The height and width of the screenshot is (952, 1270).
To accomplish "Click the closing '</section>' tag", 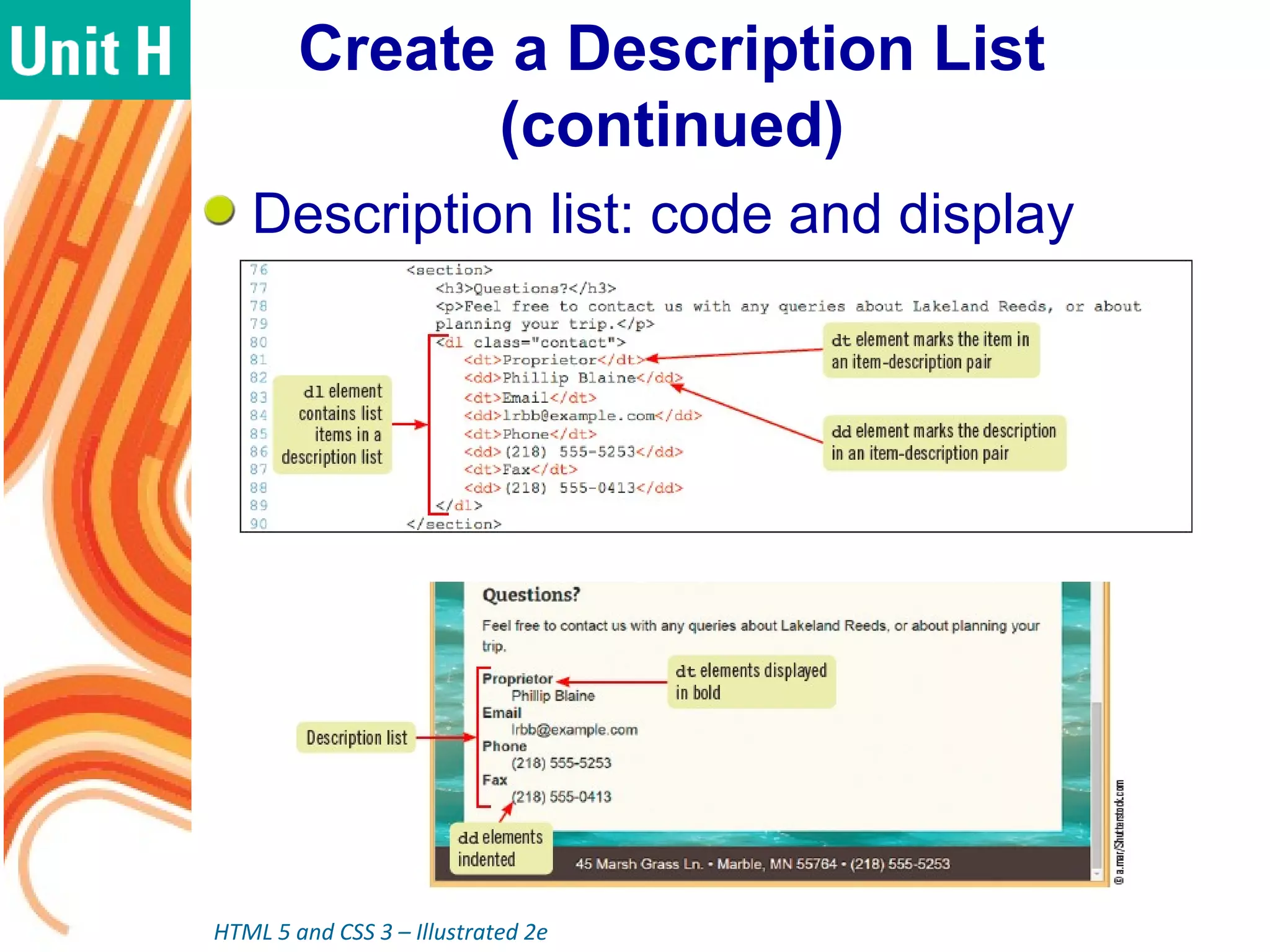I will click(x=454, y=524).
